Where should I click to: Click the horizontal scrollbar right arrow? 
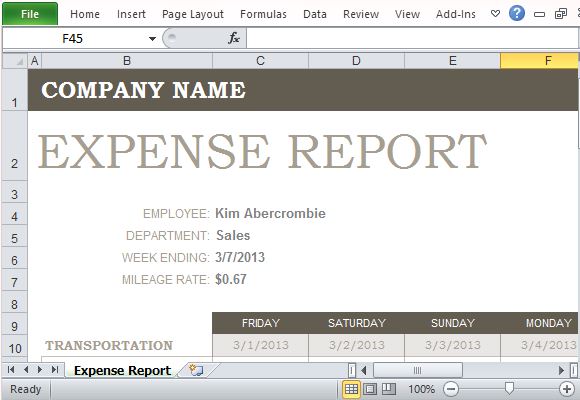point(561,370)
